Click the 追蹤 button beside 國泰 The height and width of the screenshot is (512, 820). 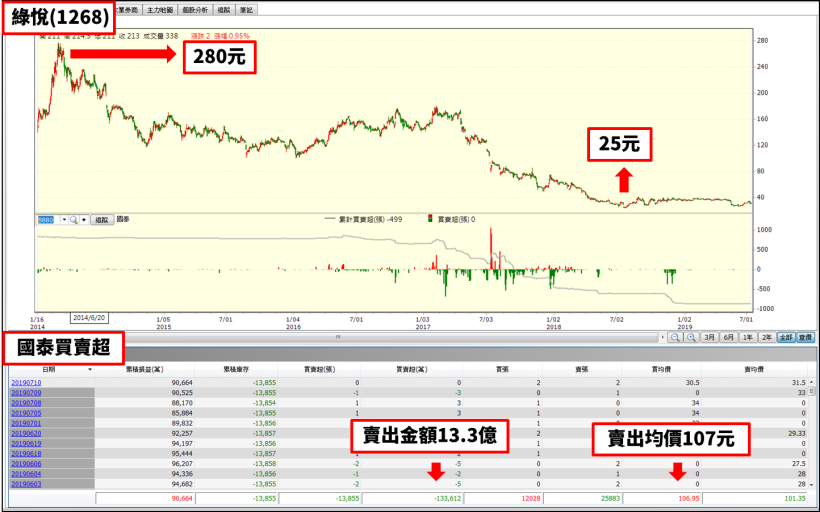tap(102, 220)
